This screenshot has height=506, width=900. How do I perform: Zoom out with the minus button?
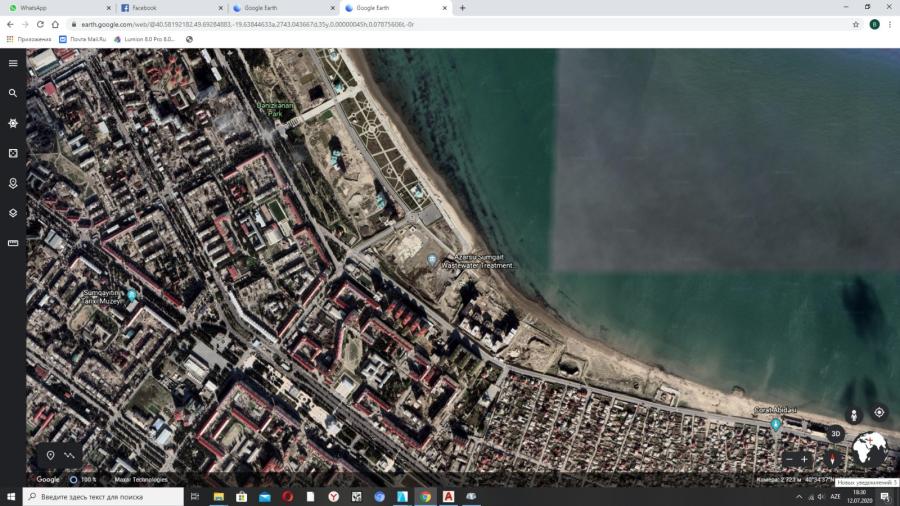point(789,459)
